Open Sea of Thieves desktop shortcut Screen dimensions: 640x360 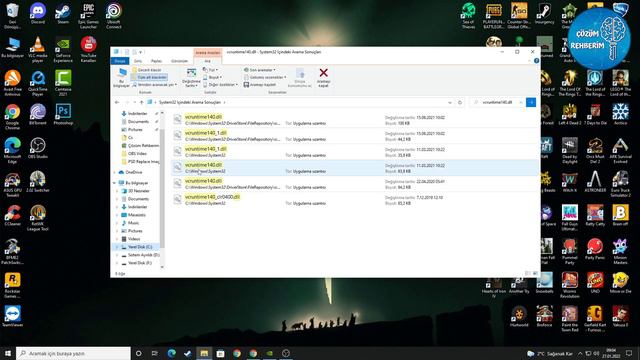(x=468, y=16)
